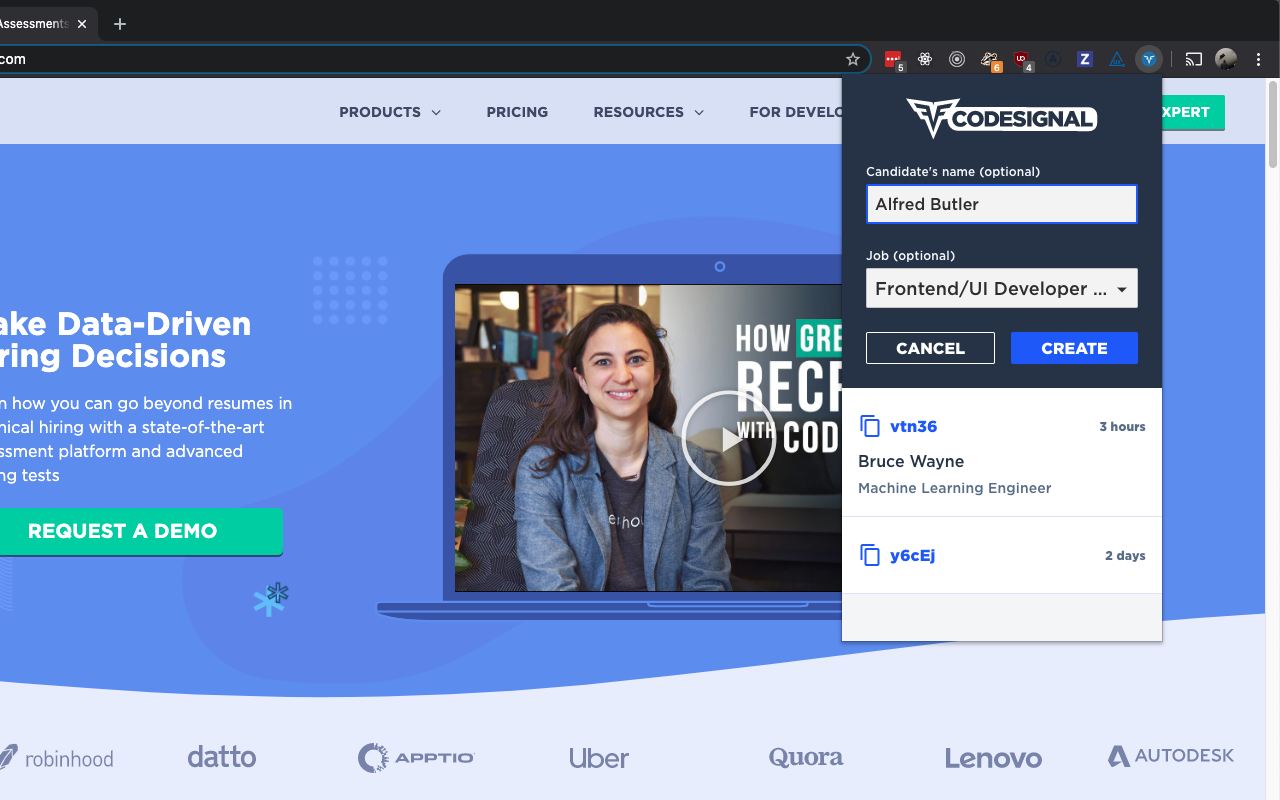Expand the Products menu
Viewport: 1280px width, 800px height.
click(390, 112)
